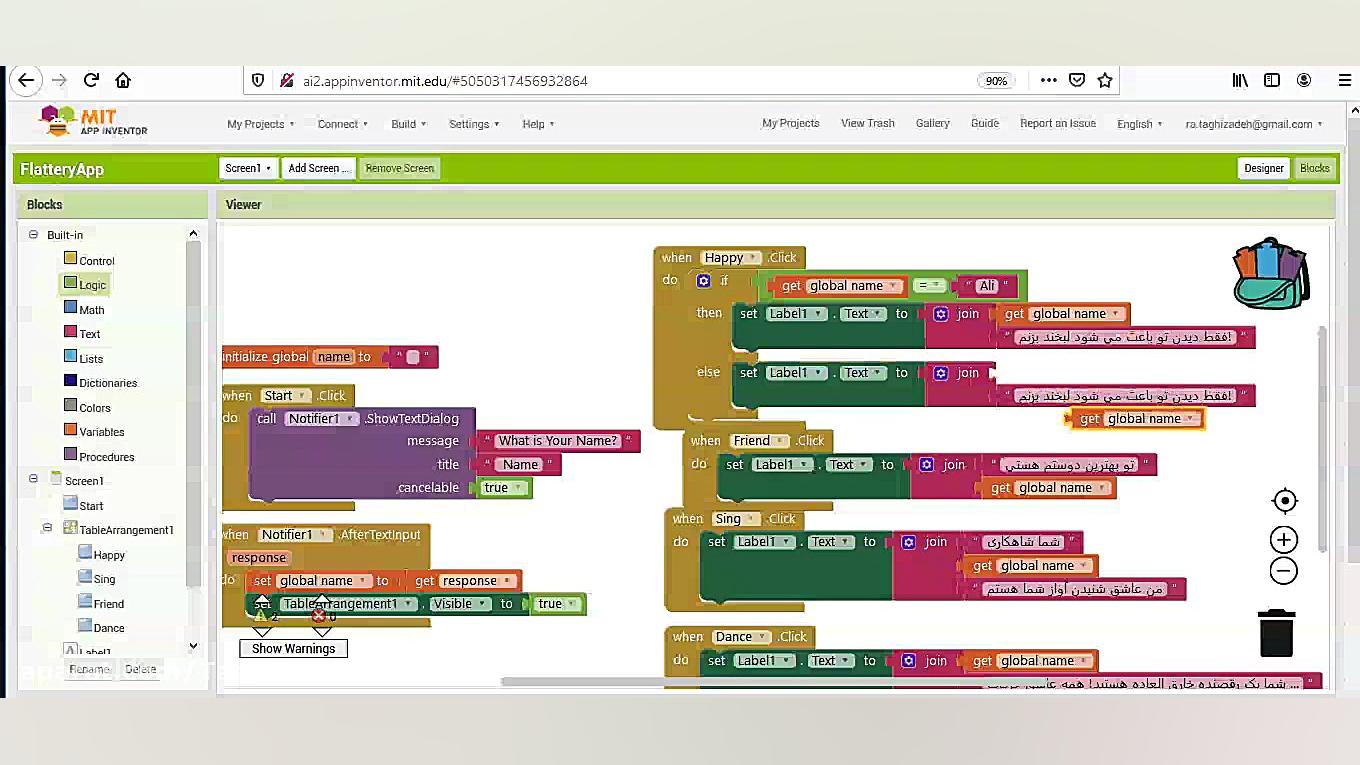This screenshot has width=1360, height=765.
Task: Click the vertical scrollbar of the viewer
Action: click(1321, 440)
